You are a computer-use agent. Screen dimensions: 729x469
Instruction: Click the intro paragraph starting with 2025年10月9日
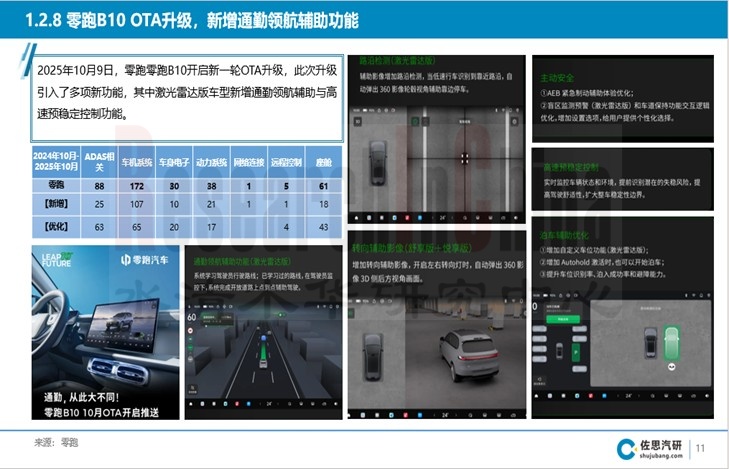pos(187,92)
